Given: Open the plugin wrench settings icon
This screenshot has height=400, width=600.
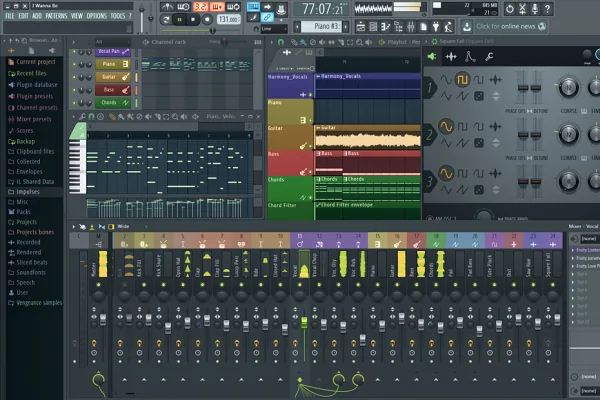Looking at the screenshot, I should point(489,57).
